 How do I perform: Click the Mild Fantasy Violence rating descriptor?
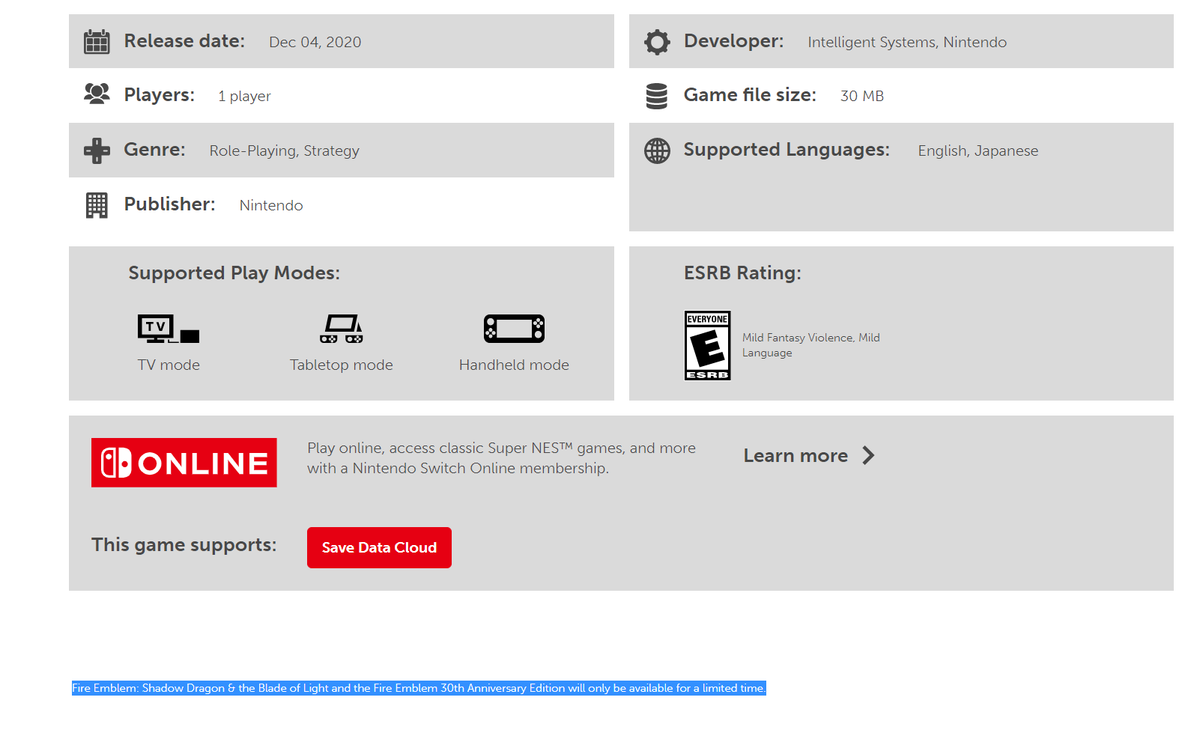(811, 345)
